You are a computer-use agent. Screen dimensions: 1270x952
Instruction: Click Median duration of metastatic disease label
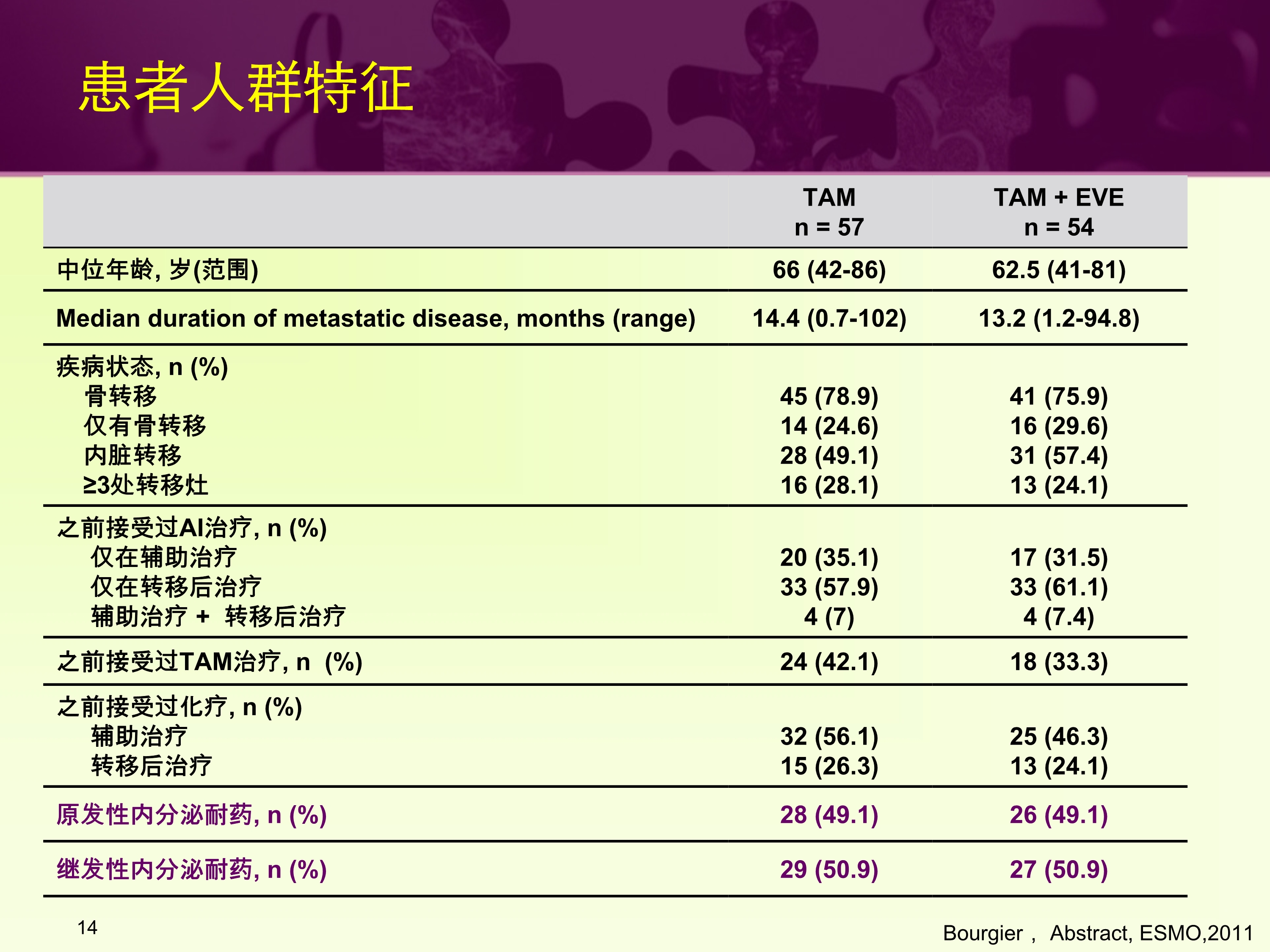tap(375, 319)
